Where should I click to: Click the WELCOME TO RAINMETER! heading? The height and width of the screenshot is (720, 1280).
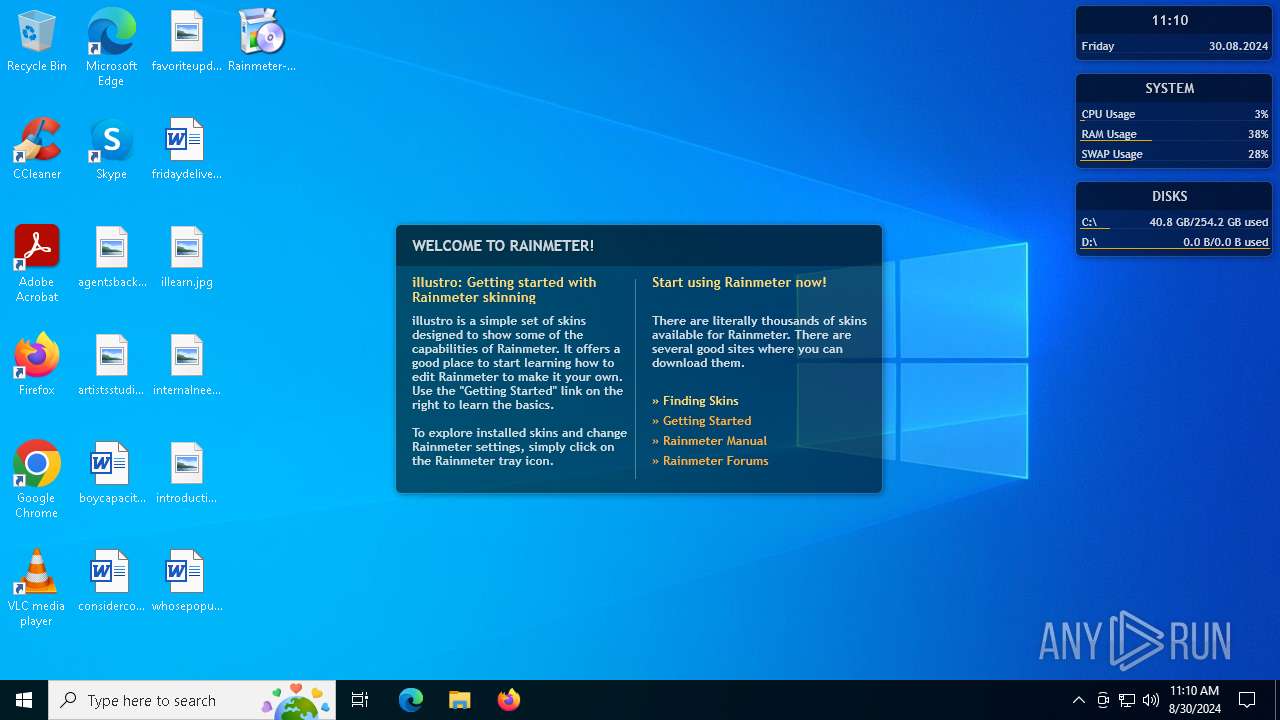point(503,246)
